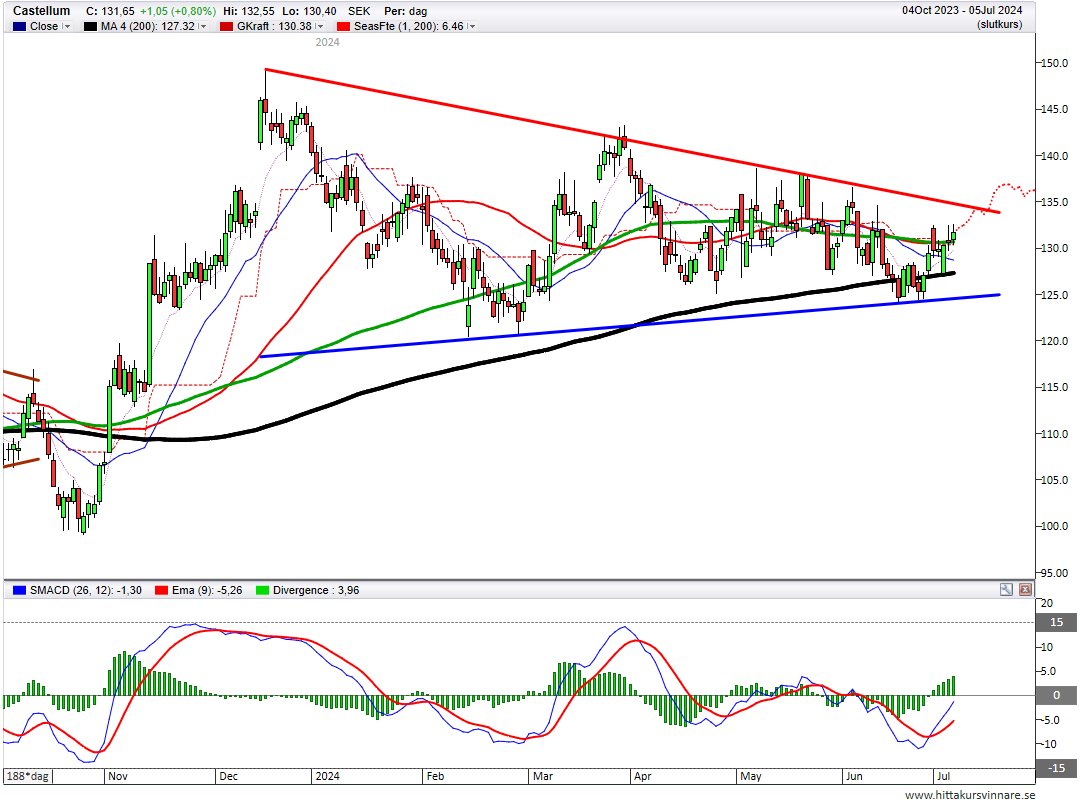Click the 15 level marker on SMACD axis
This screenshot has width=1080, height=800.
coord(1057,622)
